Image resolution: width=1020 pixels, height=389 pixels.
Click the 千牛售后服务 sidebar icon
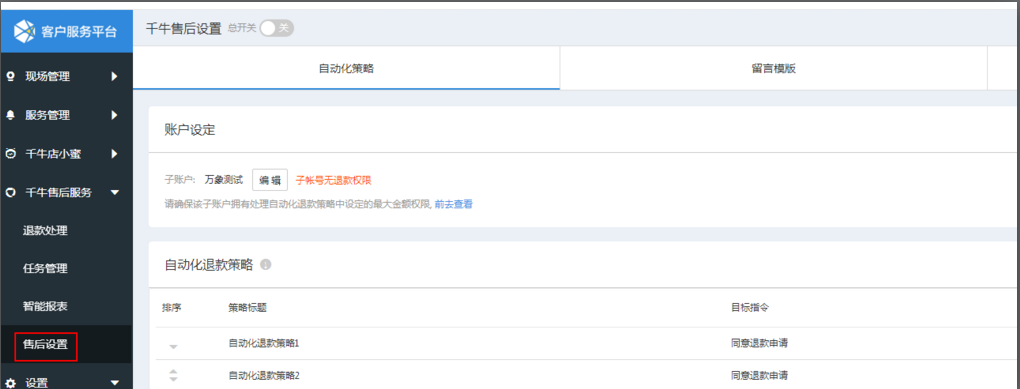tap(10, 193)
